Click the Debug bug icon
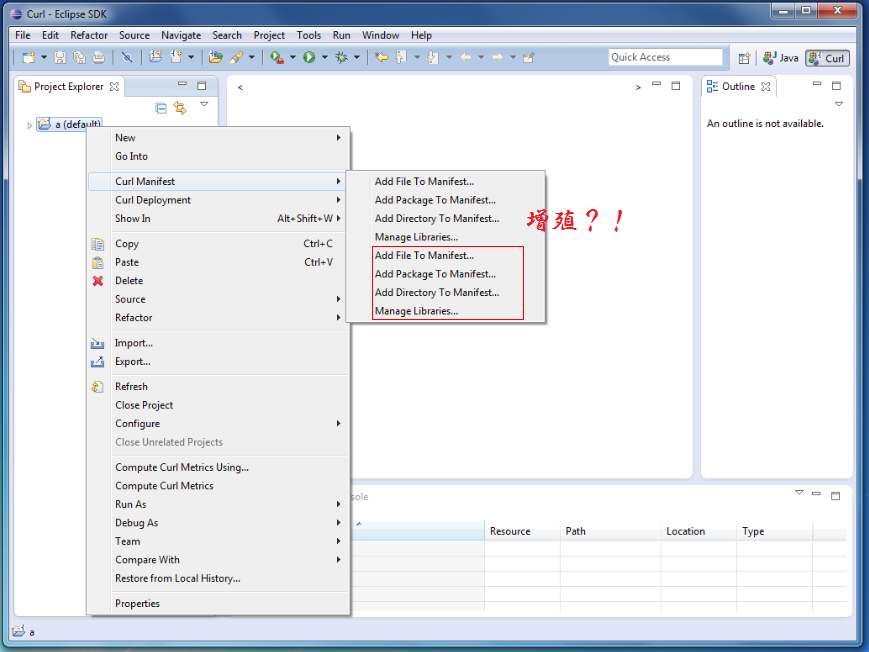 click(342, 58)
